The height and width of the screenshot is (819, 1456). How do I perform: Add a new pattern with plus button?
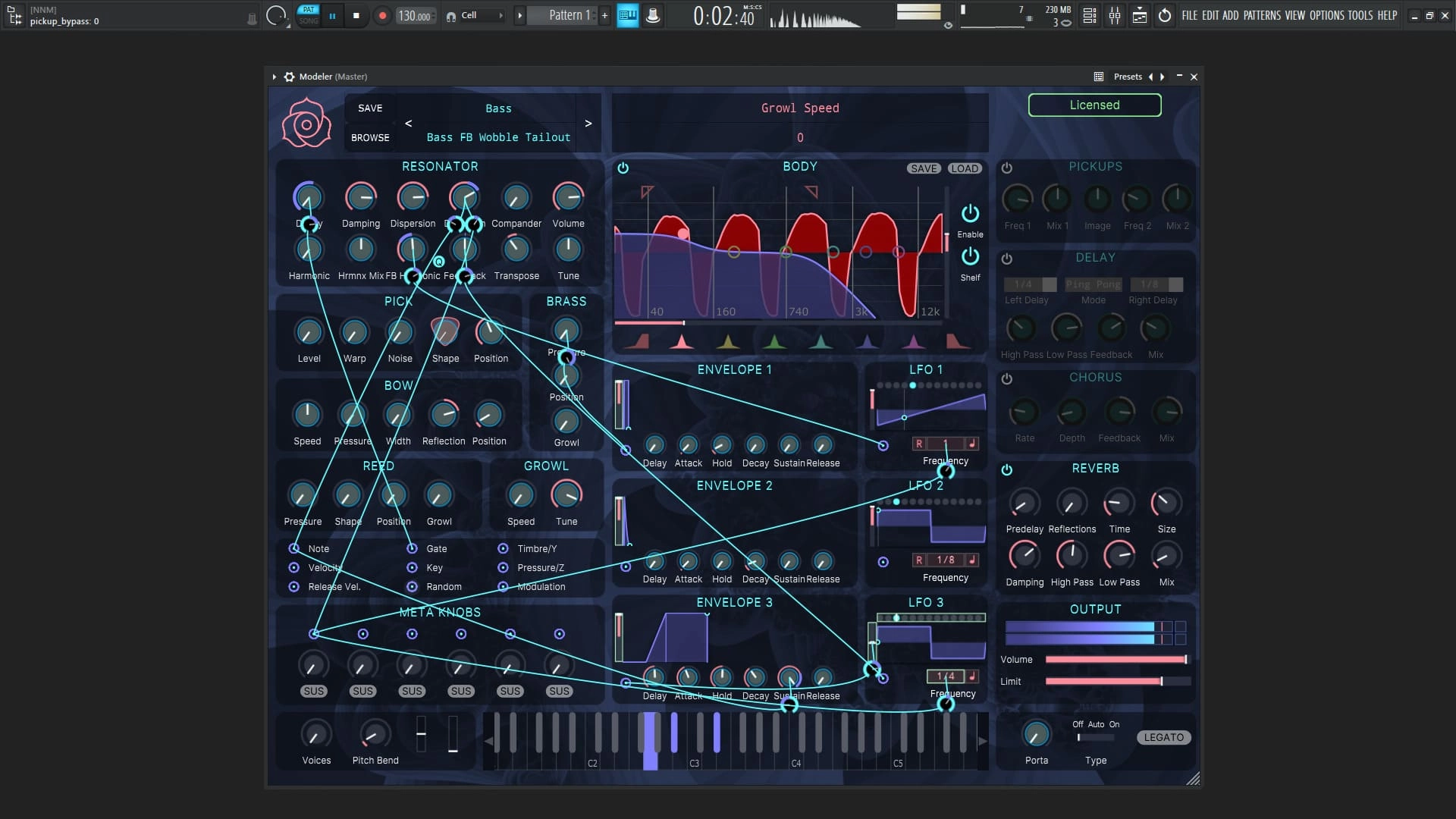point(604,15)
